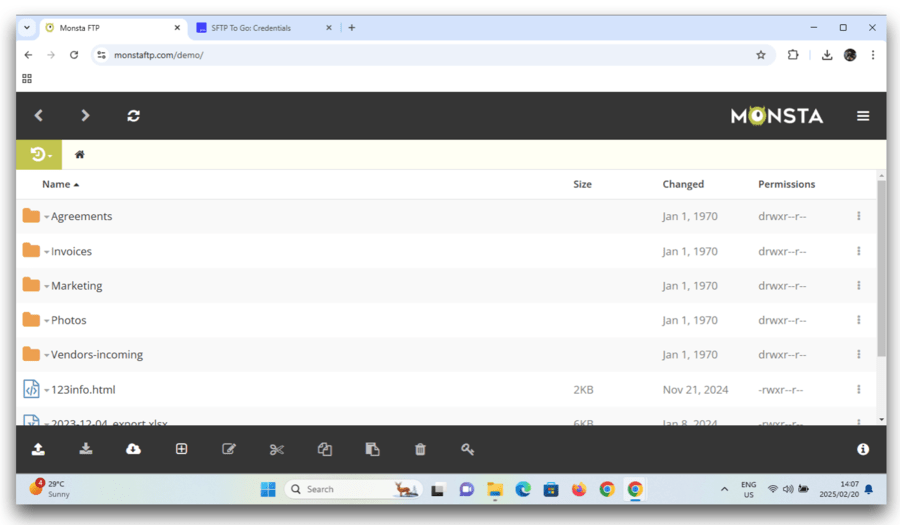Open the Windows Start menu
Viewport: 900px width, 525px height.
coord(268,489)
